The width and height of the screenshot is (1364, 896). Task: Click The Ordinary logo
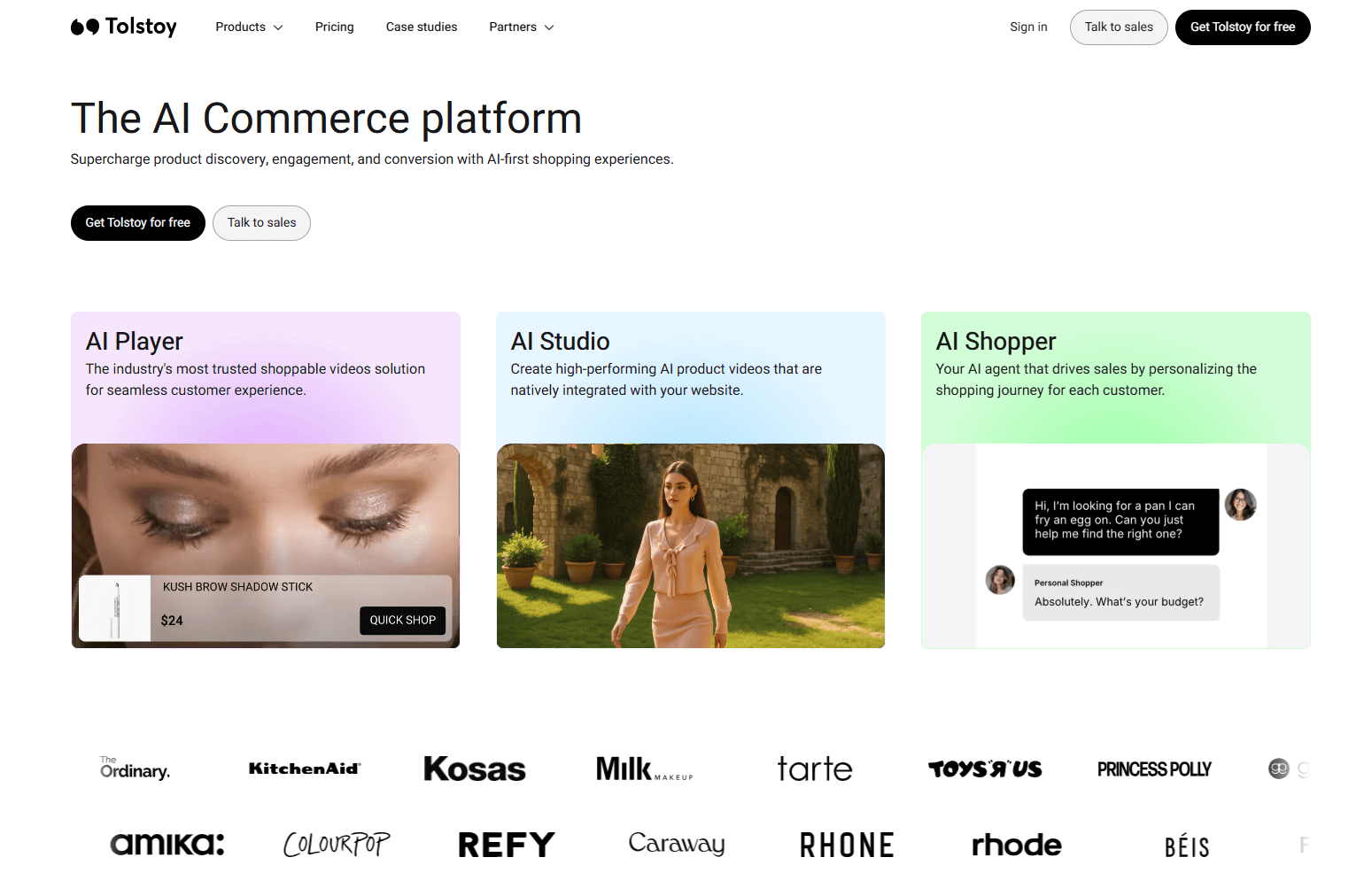[134, 769]
